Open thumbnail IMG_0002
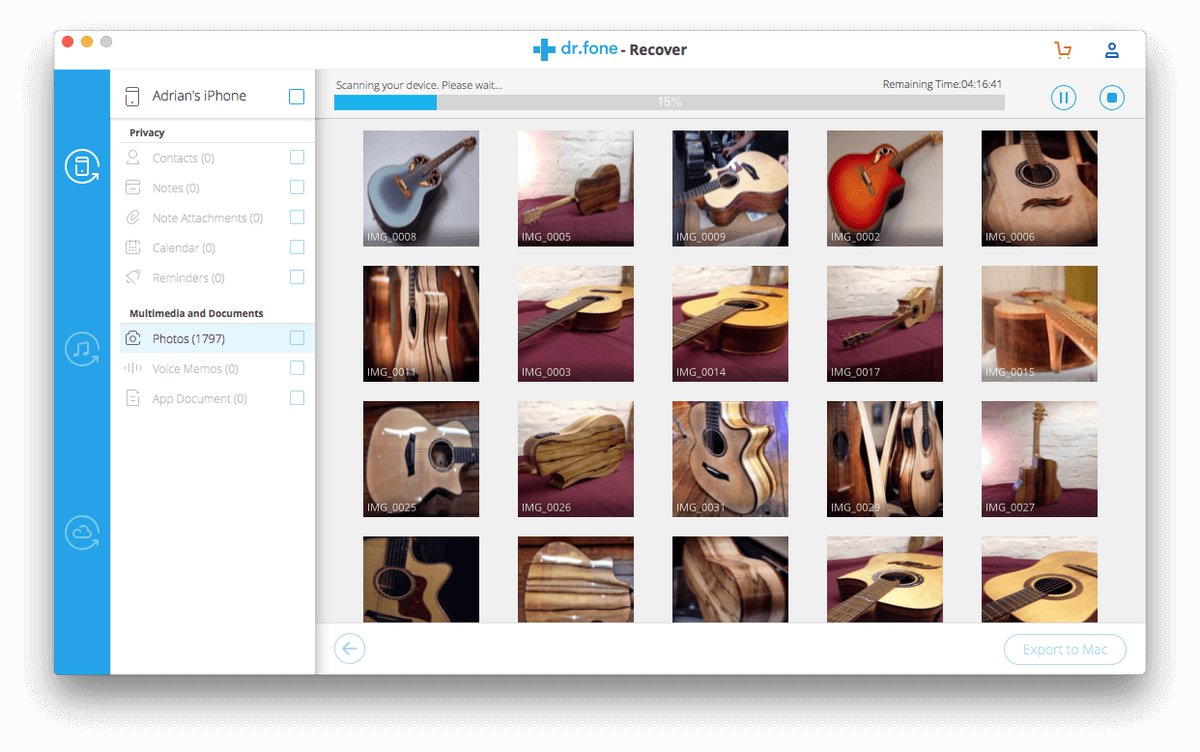 point(885,188)
